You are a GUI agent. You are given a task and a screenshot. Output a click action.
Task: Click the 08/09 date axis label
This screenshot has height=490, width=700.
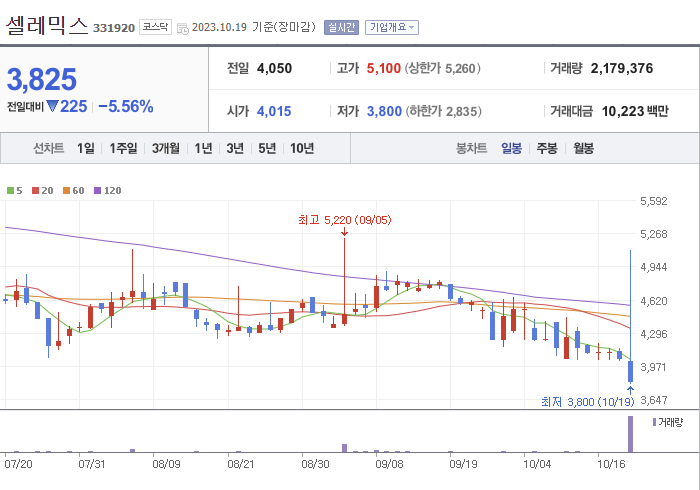coord(166,464)
